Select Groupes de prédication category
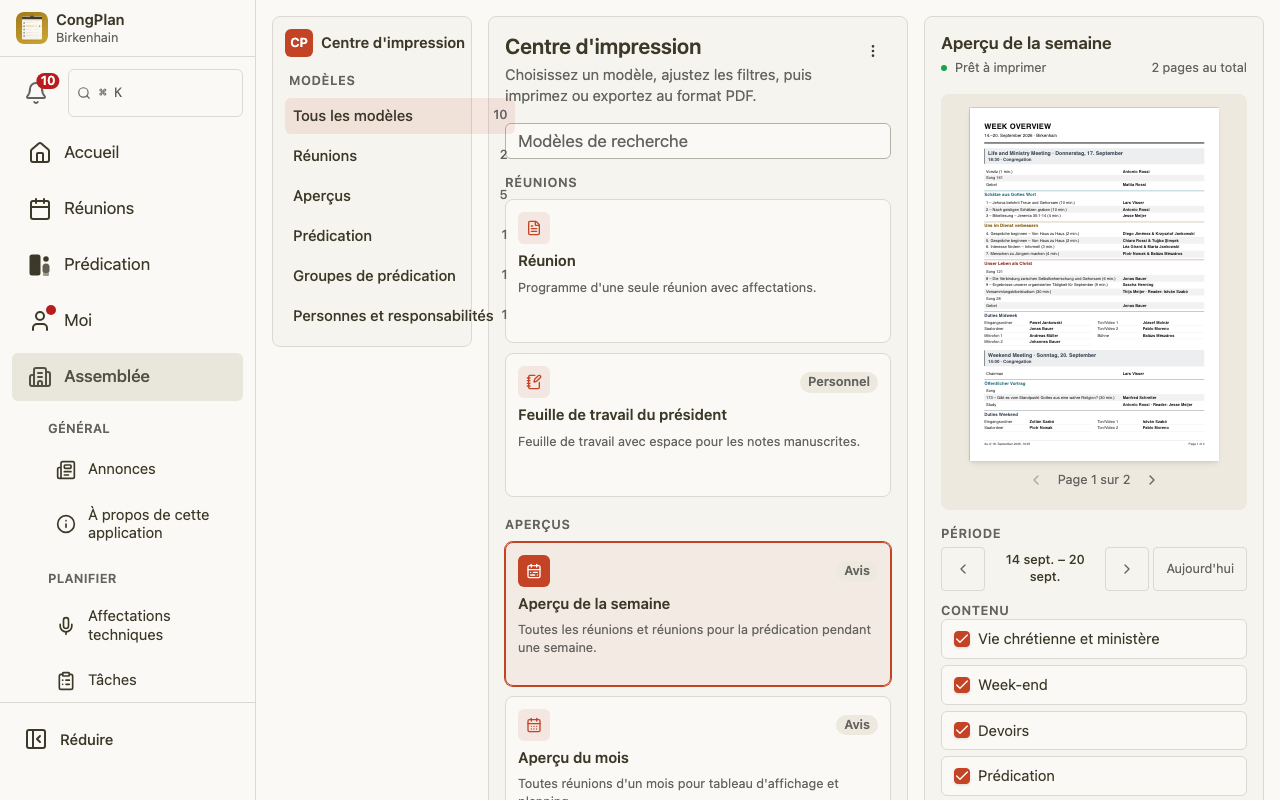This screenshot has width=1280, height=800. (400, 276)
